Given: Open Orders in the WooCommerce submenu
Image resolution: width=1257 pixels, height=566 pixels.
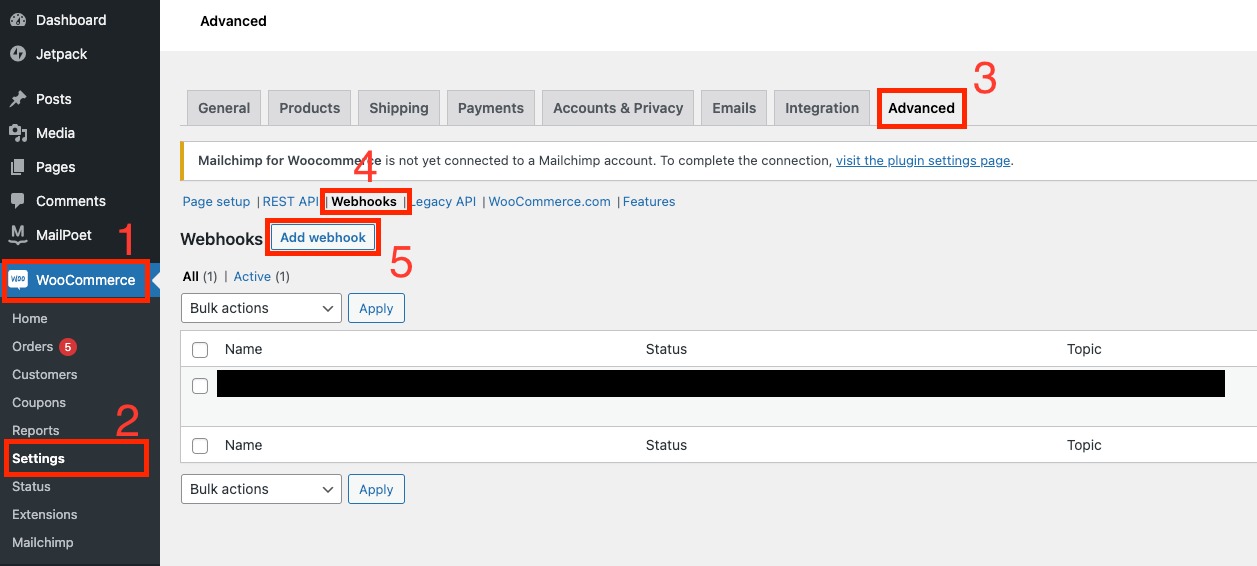Looking at the screenshot, I should coord(33,346).
